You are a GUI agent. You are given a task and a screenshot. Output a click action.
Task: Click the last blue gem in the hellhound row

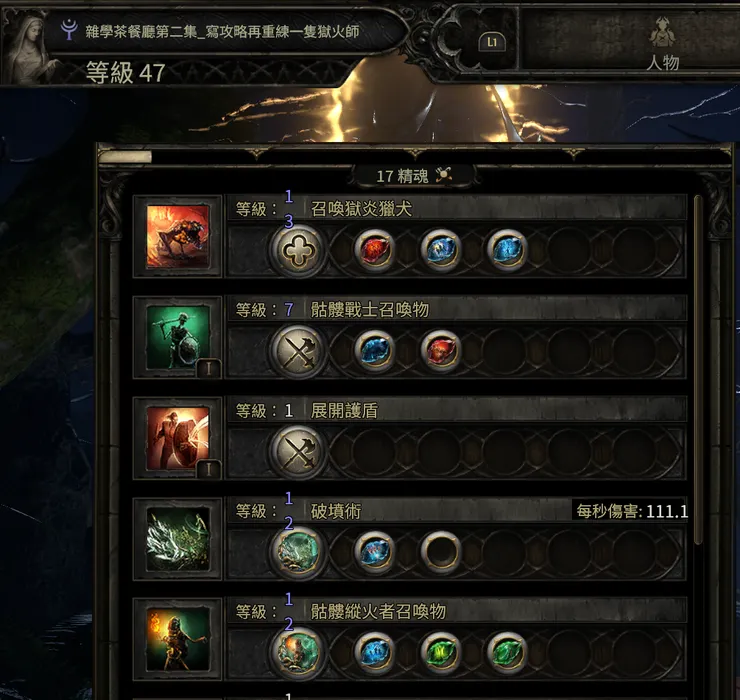506,250
